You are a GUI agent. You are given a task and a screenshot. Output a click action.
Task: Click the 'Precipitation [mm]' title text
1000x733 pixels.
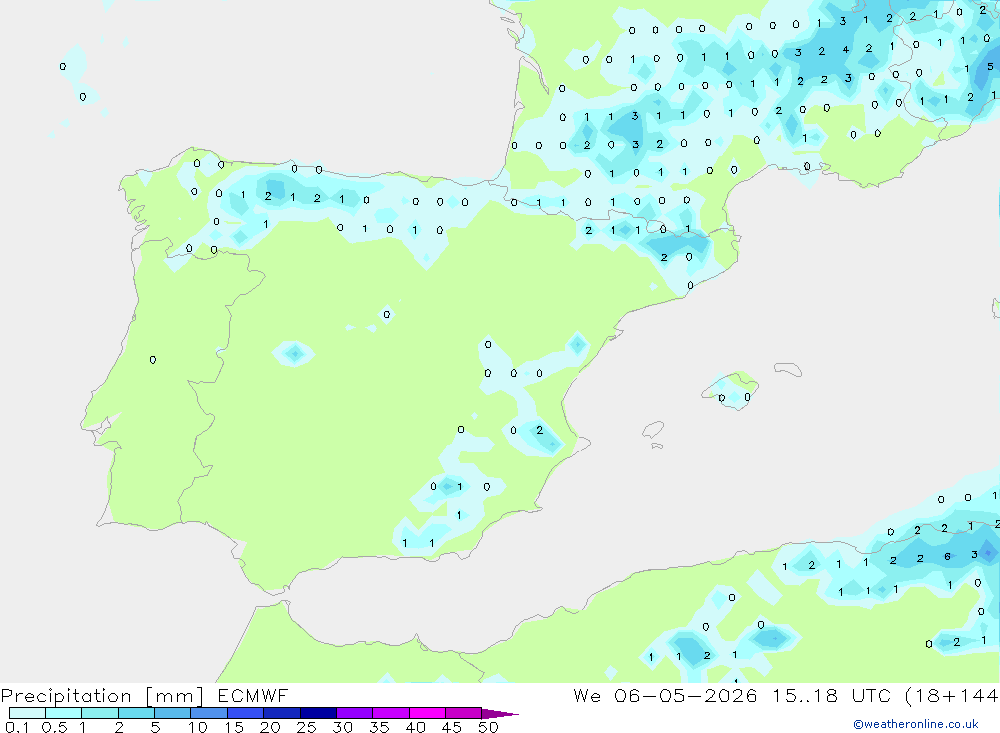[x=102, y=696]
